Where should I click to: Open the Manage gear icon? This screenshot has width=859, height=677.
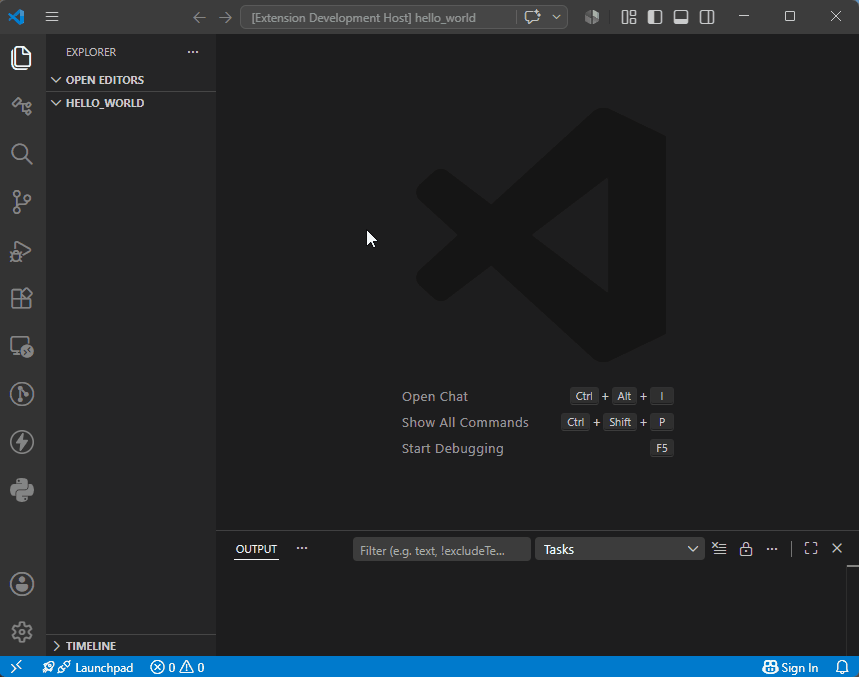click(x=21, y=632)
